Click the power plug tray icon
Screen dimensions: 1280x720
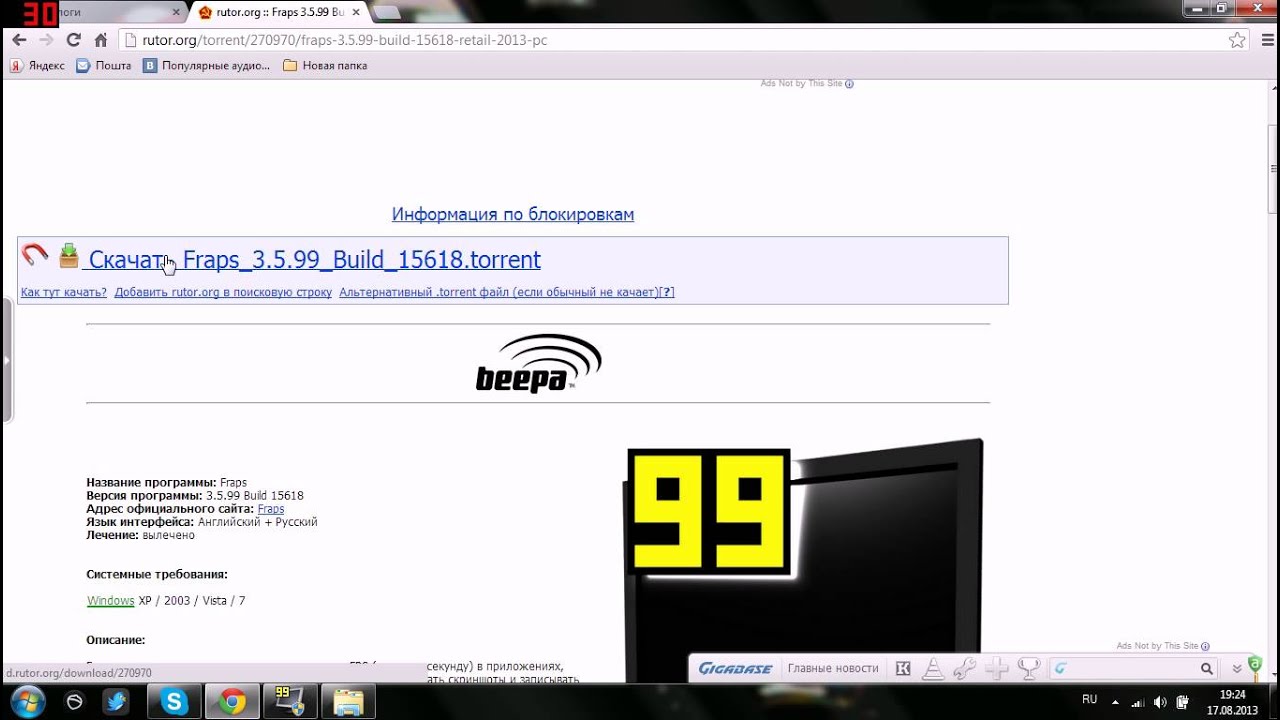click(1182, 701)
